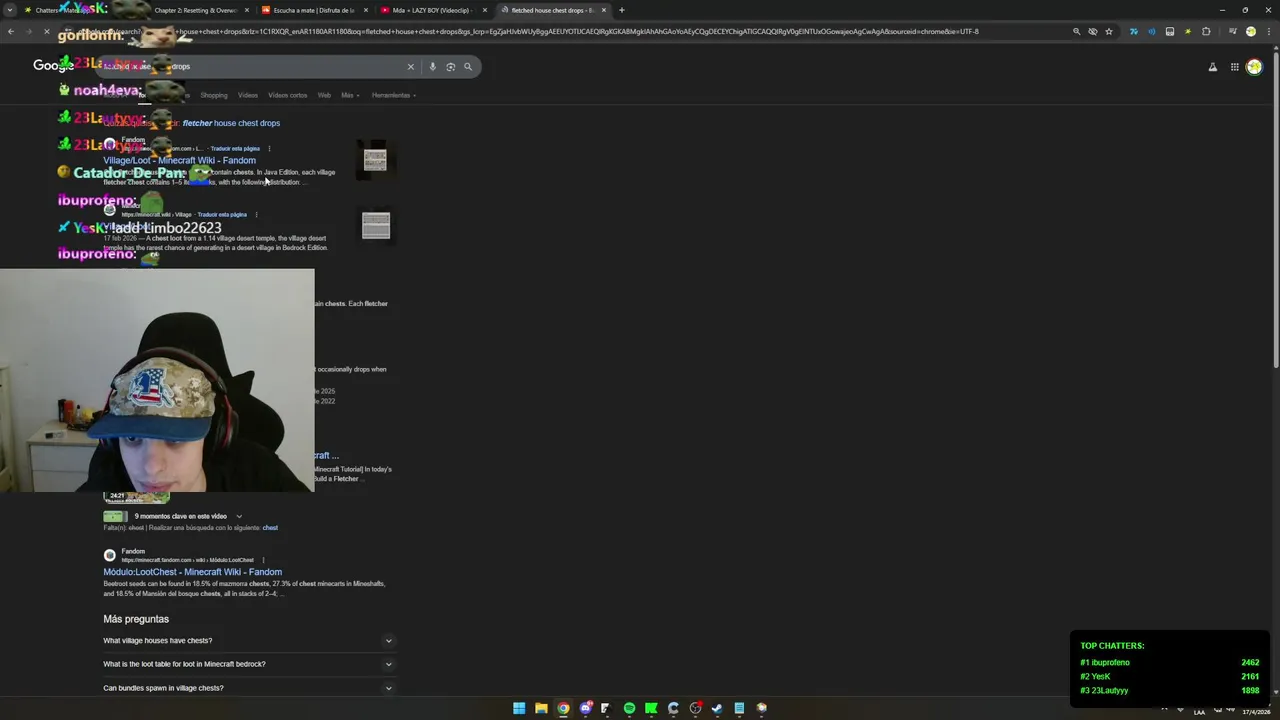This screenshot has width=1280, height=720.
Task: Open a new browser tab
Action: coord(621,10)
